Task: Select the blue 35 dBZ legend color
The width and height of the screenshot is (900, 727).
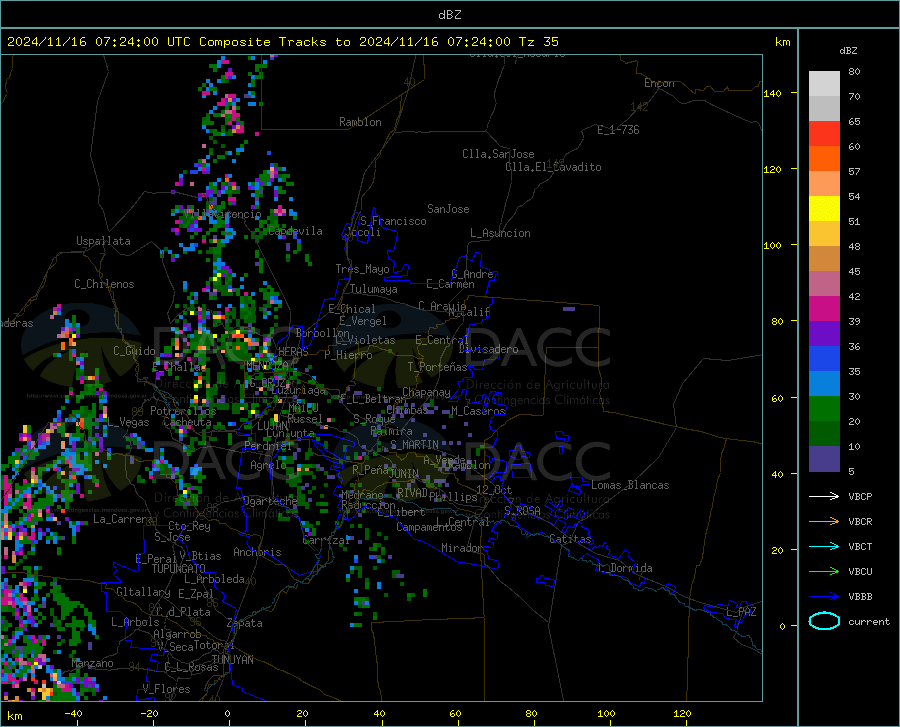Action: point(824,359)
